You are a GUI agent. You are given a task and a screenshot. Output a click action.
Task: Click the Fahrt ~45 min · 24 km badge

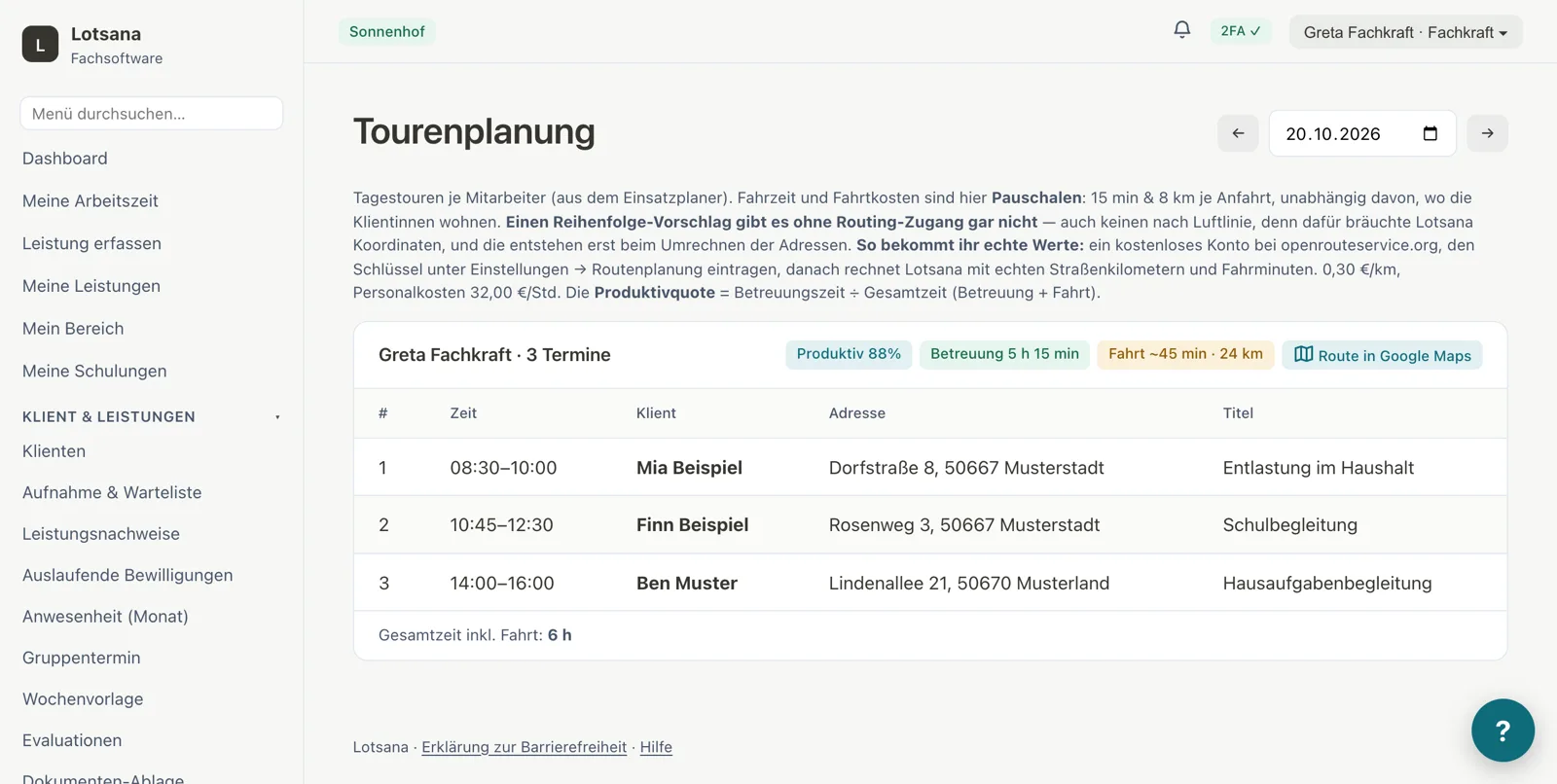1185,354
